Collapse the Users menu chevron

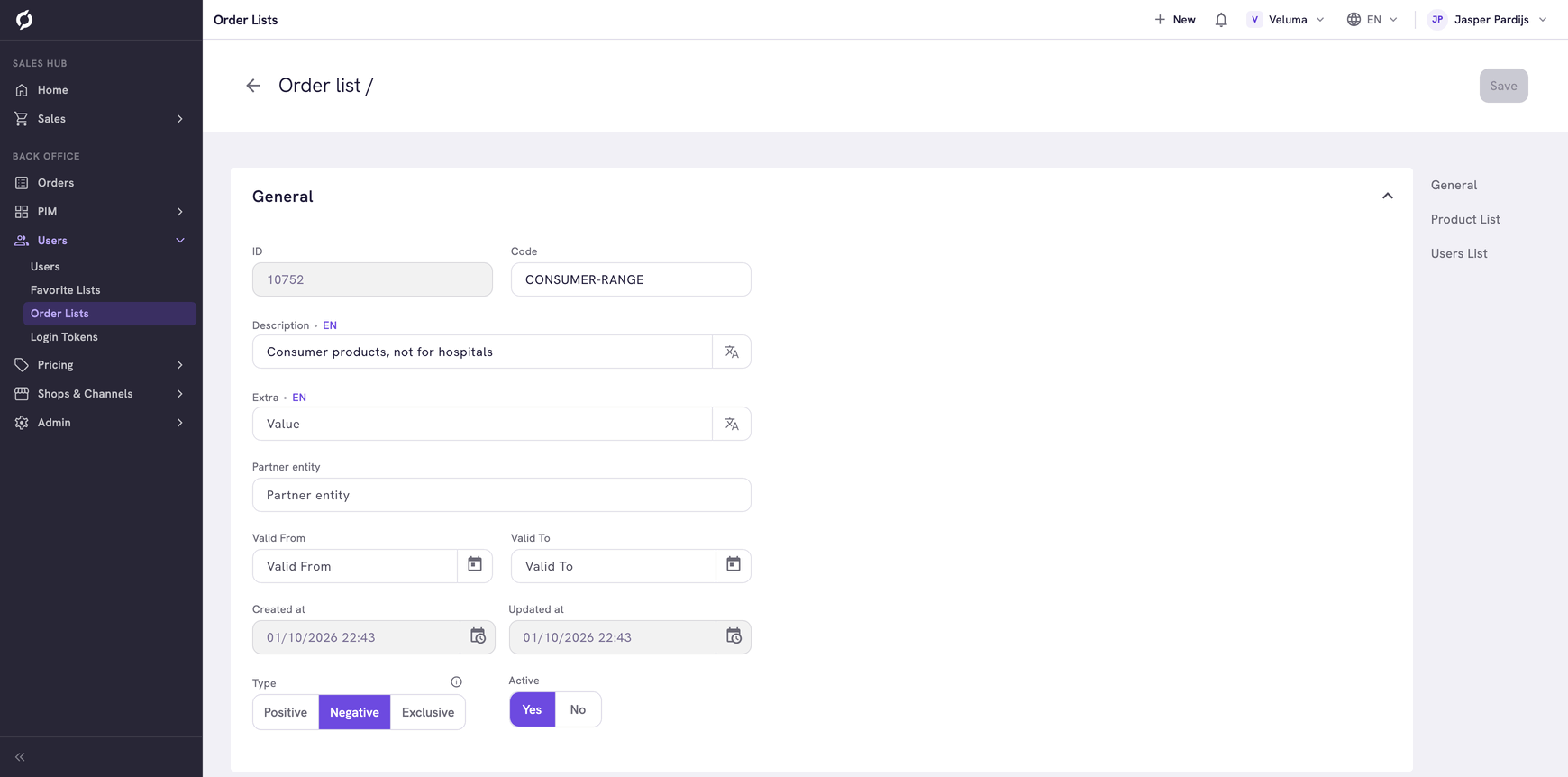[180, 241]
